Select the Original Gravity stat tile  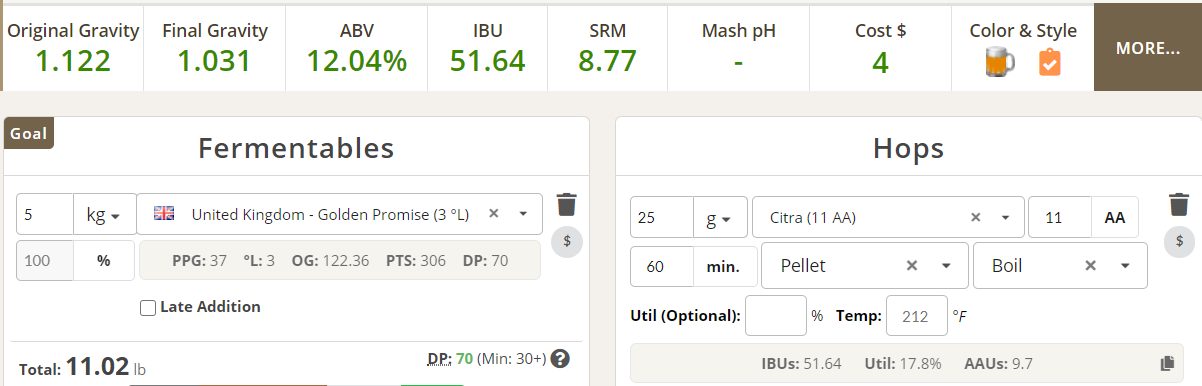pyautogui.click(x=73, y=47)
